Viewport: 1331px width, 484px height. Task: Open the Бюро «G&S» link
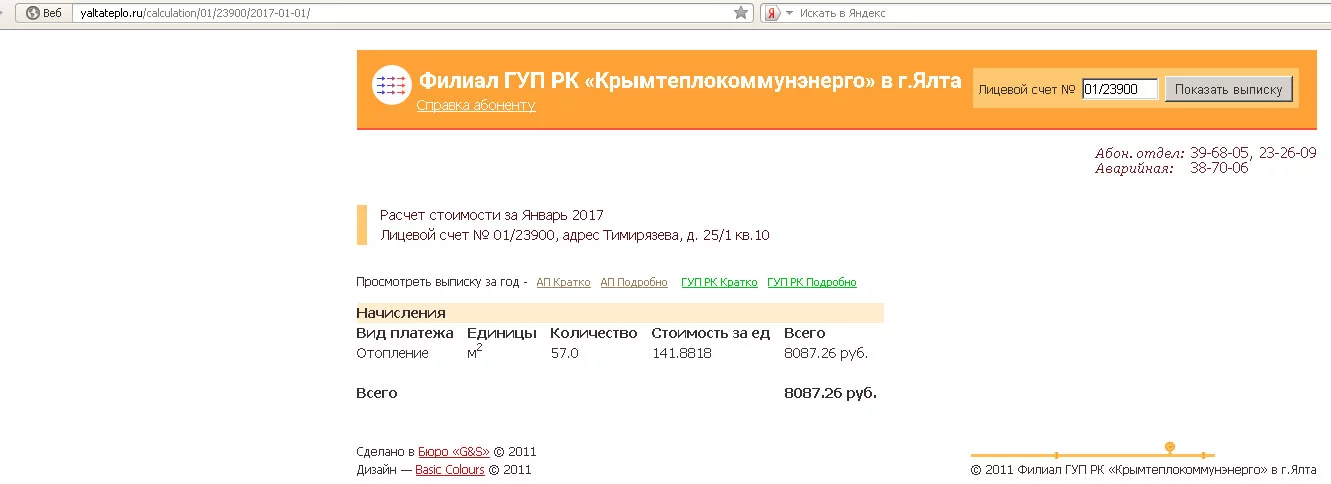coord(453,452)
